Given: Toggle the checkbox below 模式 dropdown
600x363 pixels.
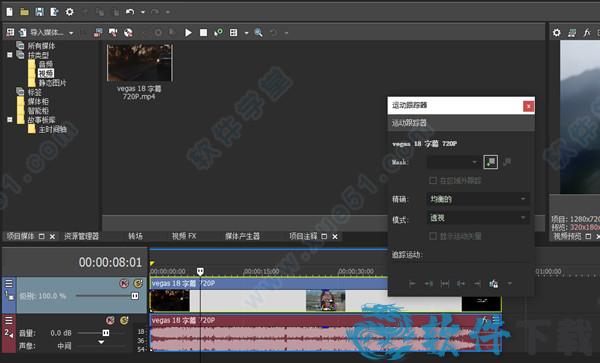Looking at the screenshot, I should [x=433, y=236].
